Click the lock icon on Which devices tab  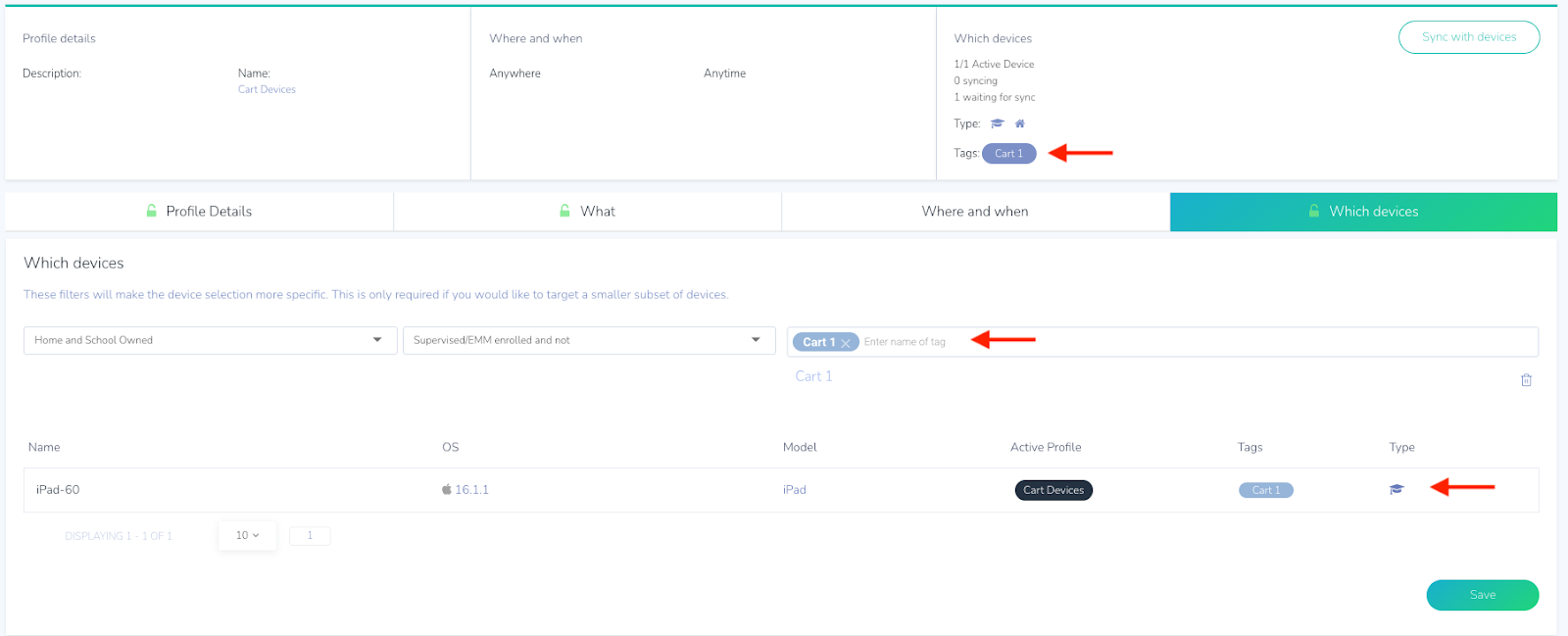tap(1314, 211)
